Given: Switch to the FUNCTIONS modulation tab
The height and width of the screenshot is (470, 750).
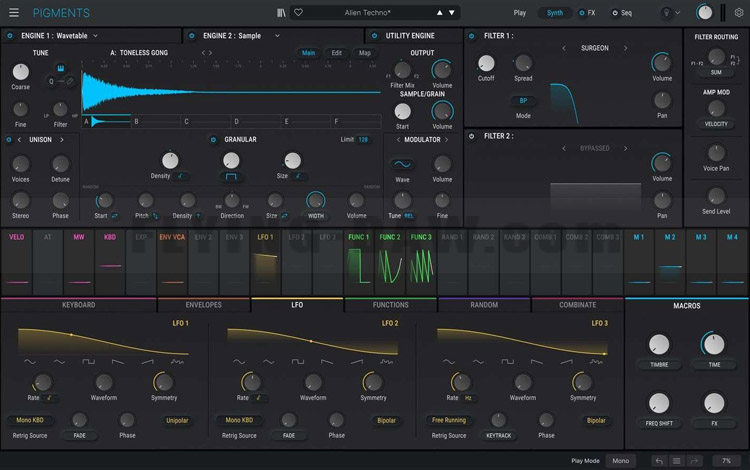Looking at the screenshot, I should (390, 305).
